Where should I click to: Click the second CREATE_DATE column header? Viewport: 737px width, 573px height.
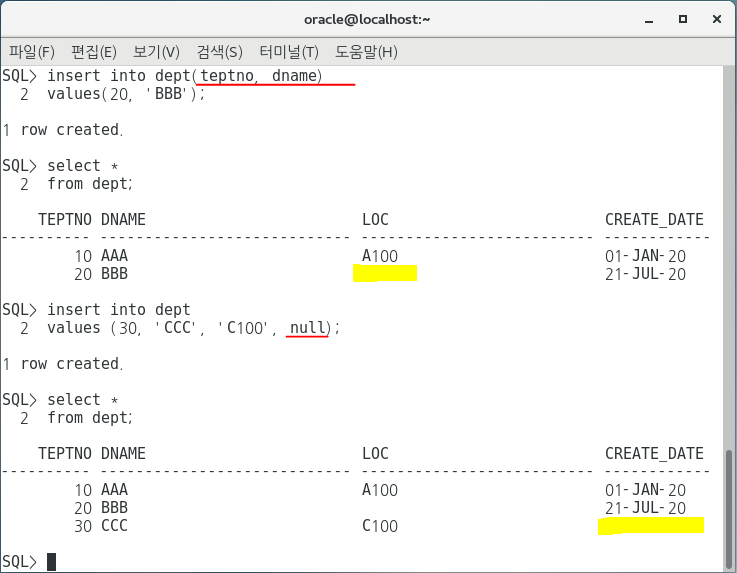click(654, 454)
